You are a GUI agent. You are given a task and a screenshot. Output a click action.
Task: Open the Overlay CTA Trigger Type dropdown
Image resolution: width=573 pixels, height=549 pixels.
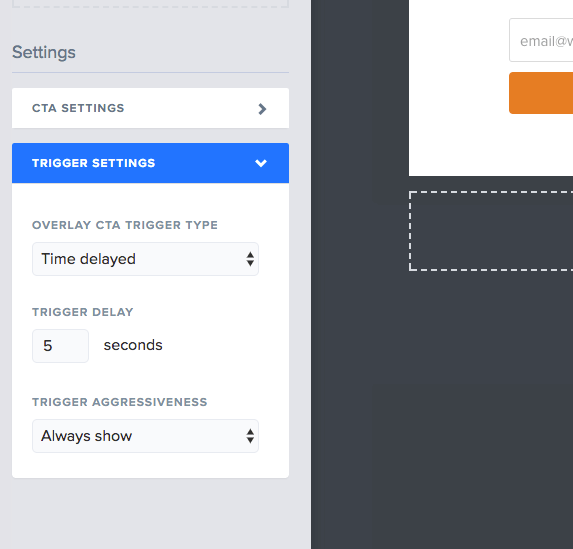[x=145, y=259]
